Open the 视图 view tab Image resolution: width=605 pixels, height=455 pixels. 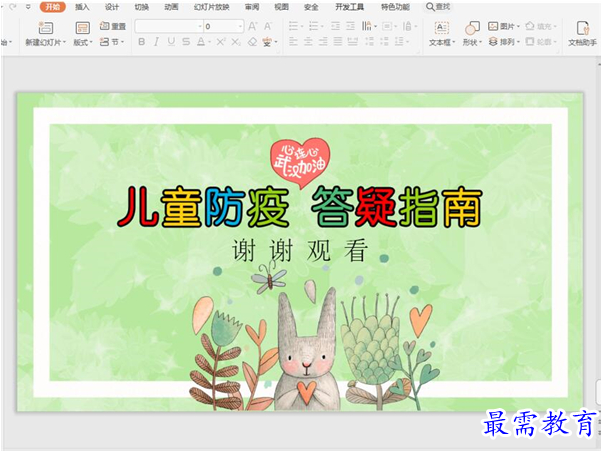[x=281, y=7]
